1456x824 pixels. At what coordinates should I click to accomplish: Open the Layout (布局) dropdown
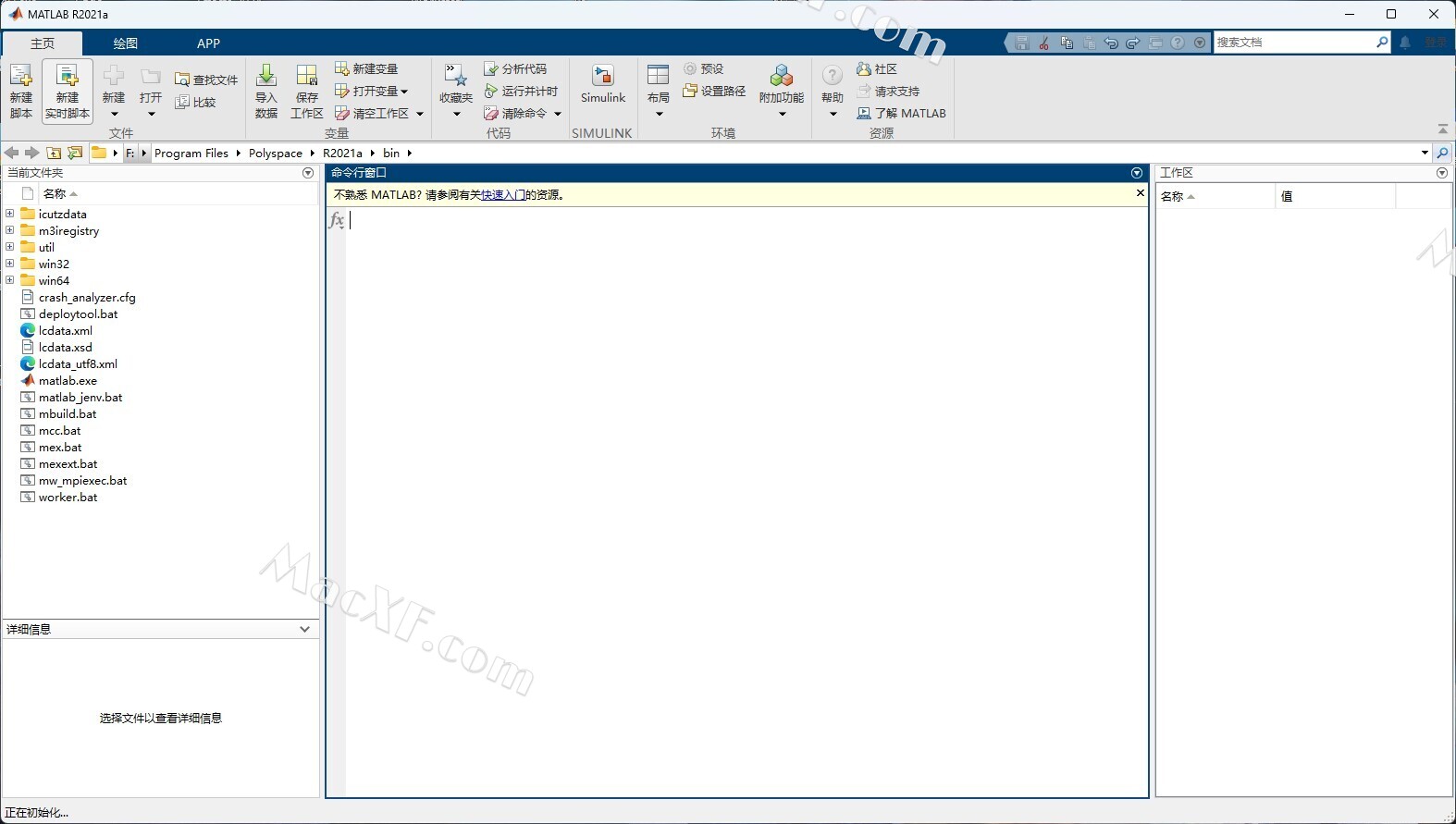coord(659,115)
